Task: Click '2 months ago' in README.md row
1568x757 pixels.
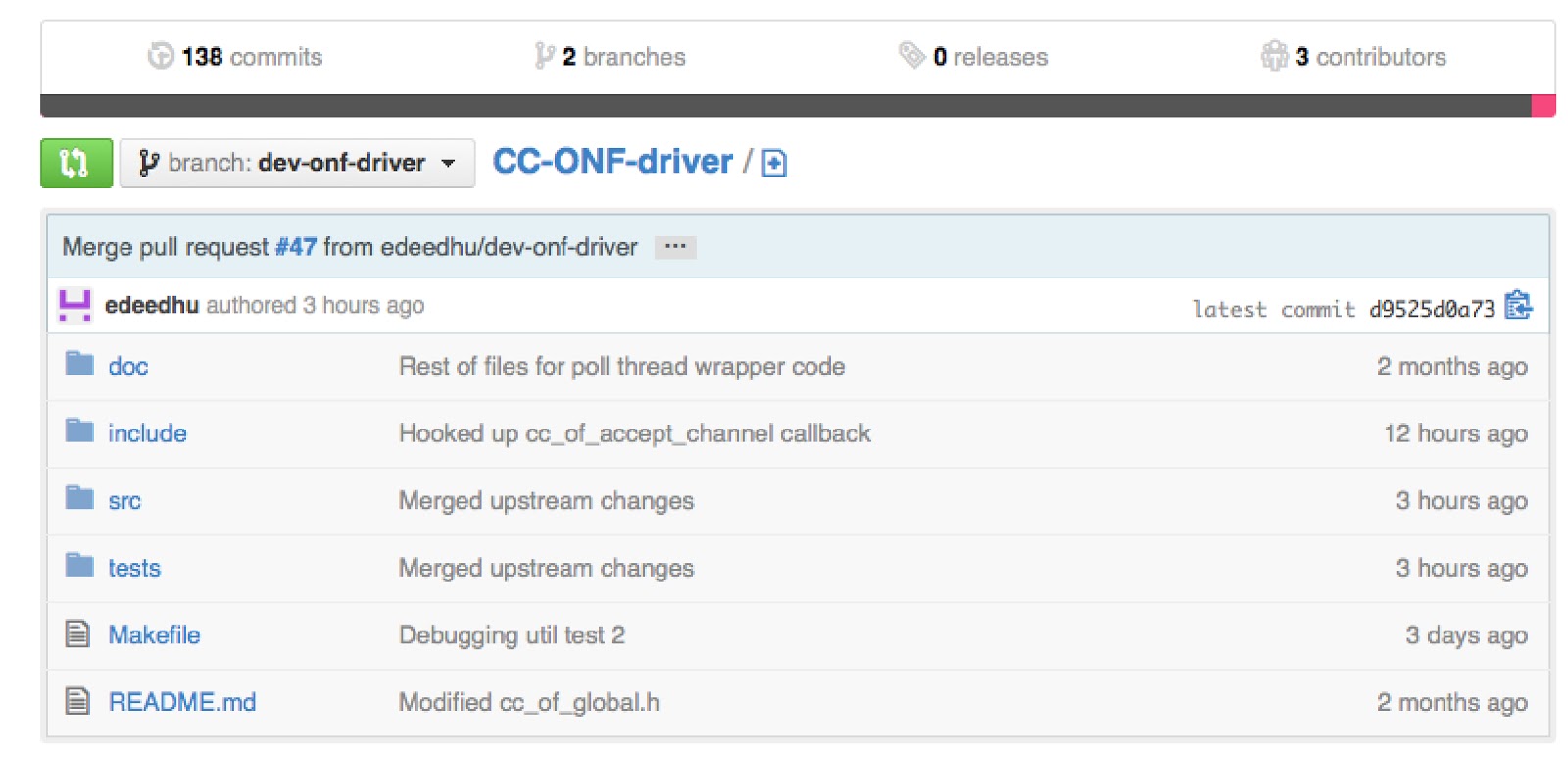Action: [x=1451, y=702]
